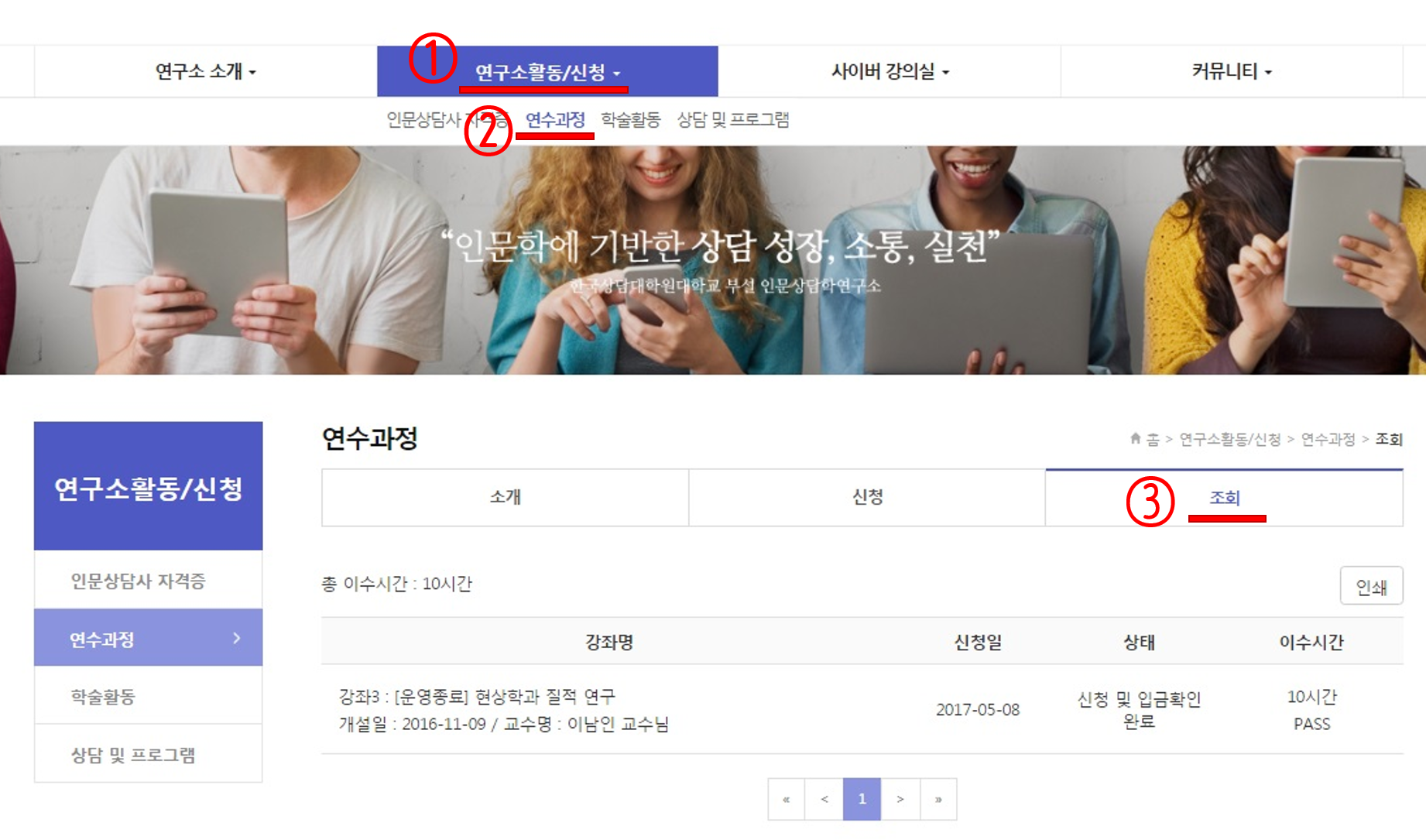Screen dimensions: 1426x840
Task: Click previous page arrow in pagination
Action: [x=824, y=799]
